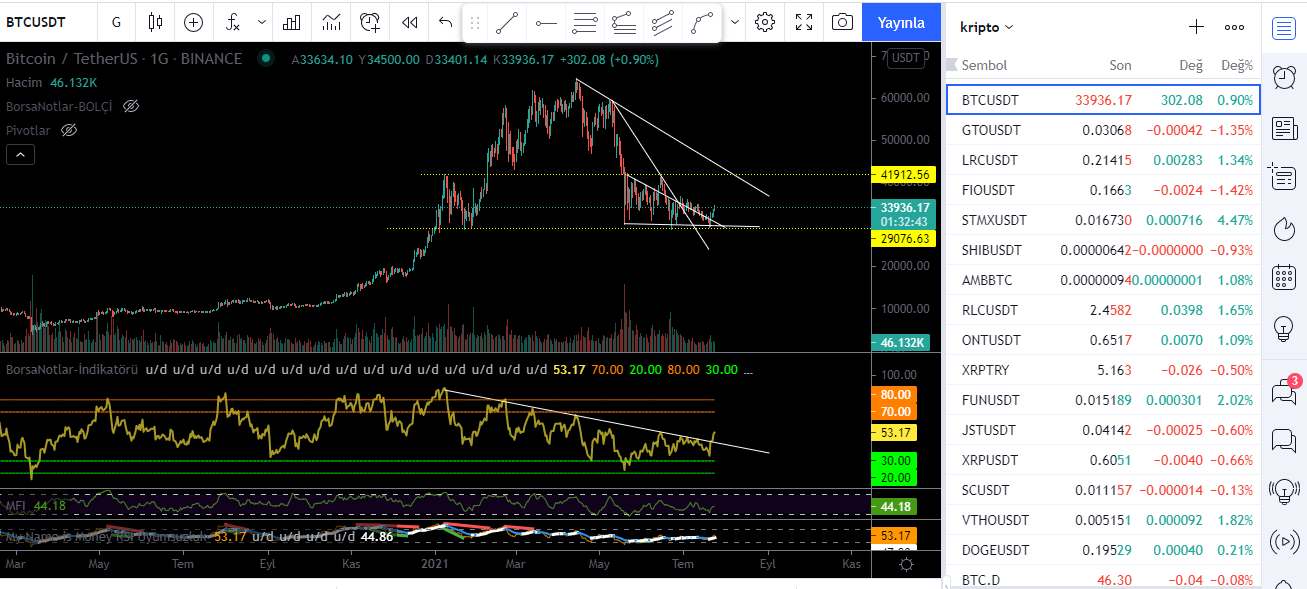Select GTOUSDT in the watchlist
This screenshot has height=589, width=1307.
(x=1103, y=130)
